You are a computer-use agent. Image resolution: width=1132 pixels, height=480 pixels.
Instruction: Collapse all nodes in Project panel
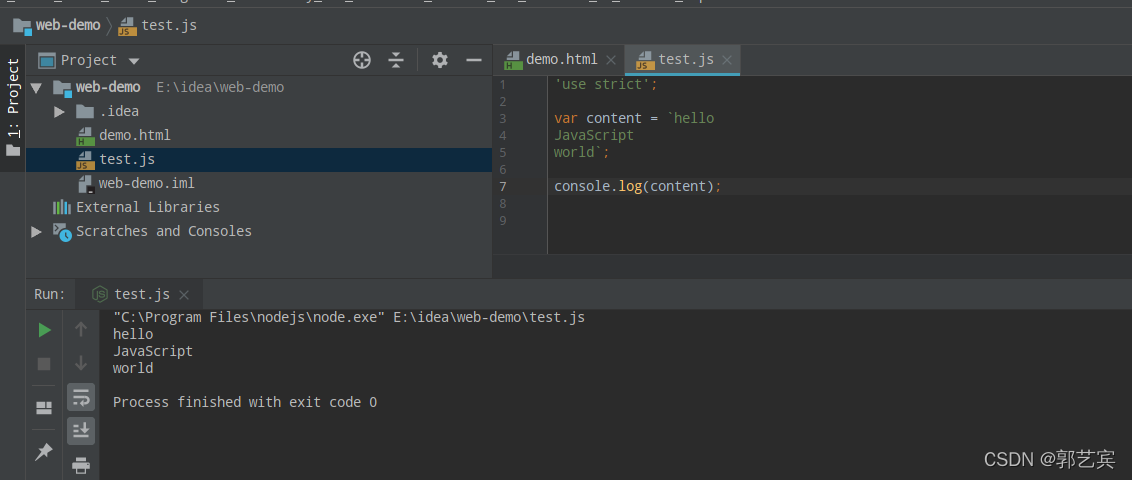[x=396, y=60]
